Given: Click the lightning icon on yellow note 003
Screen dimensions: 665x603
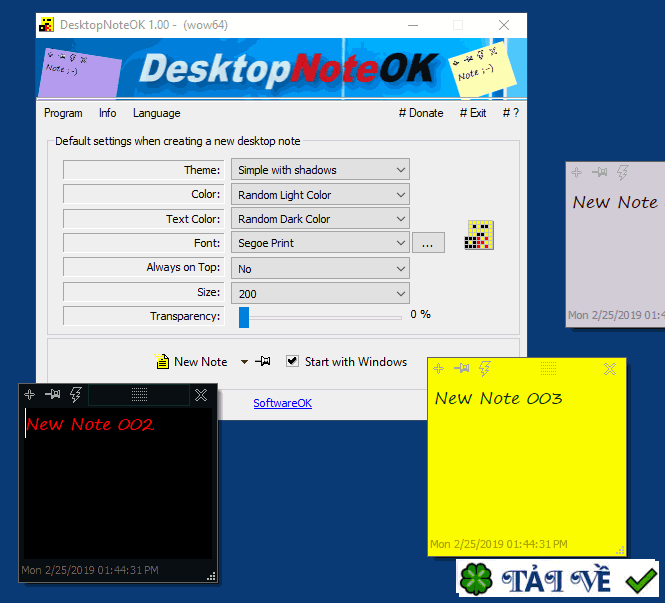Looking at the screenshot, I should click(485, 368).
